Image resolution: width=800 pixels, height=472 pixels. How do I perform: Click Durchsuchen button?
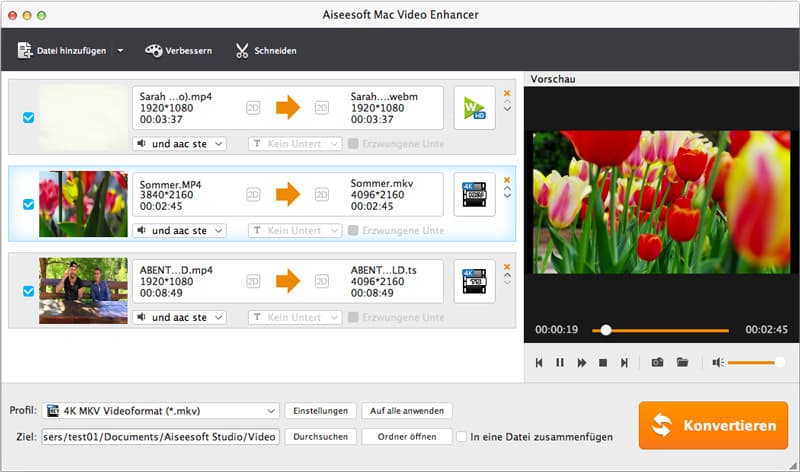[x=320, y=437]
